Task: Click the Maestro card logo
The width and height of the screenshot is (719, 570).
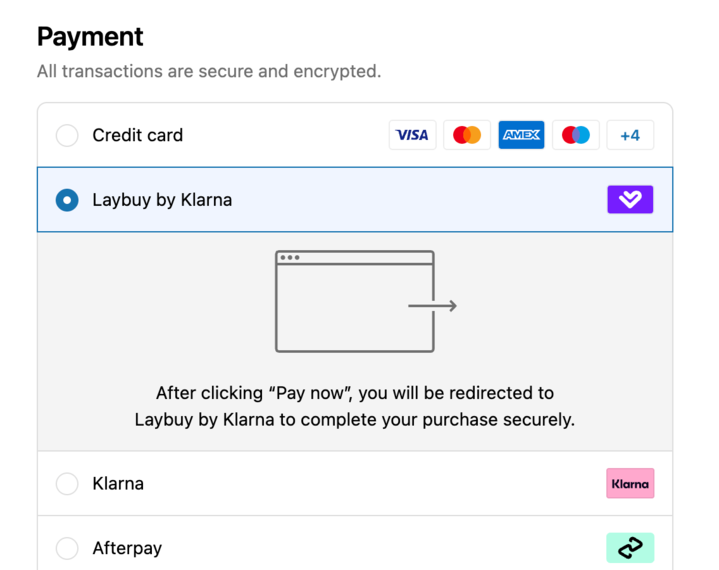Action: pos(576,135)
